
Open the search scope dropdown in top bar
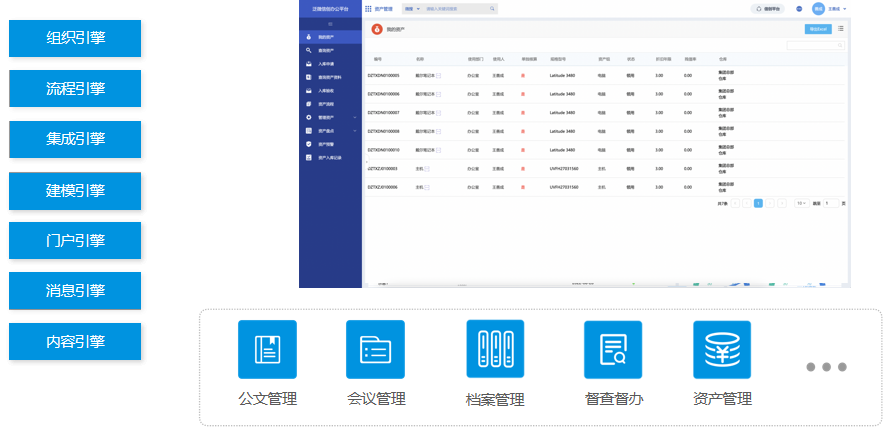tap(412, 9)
